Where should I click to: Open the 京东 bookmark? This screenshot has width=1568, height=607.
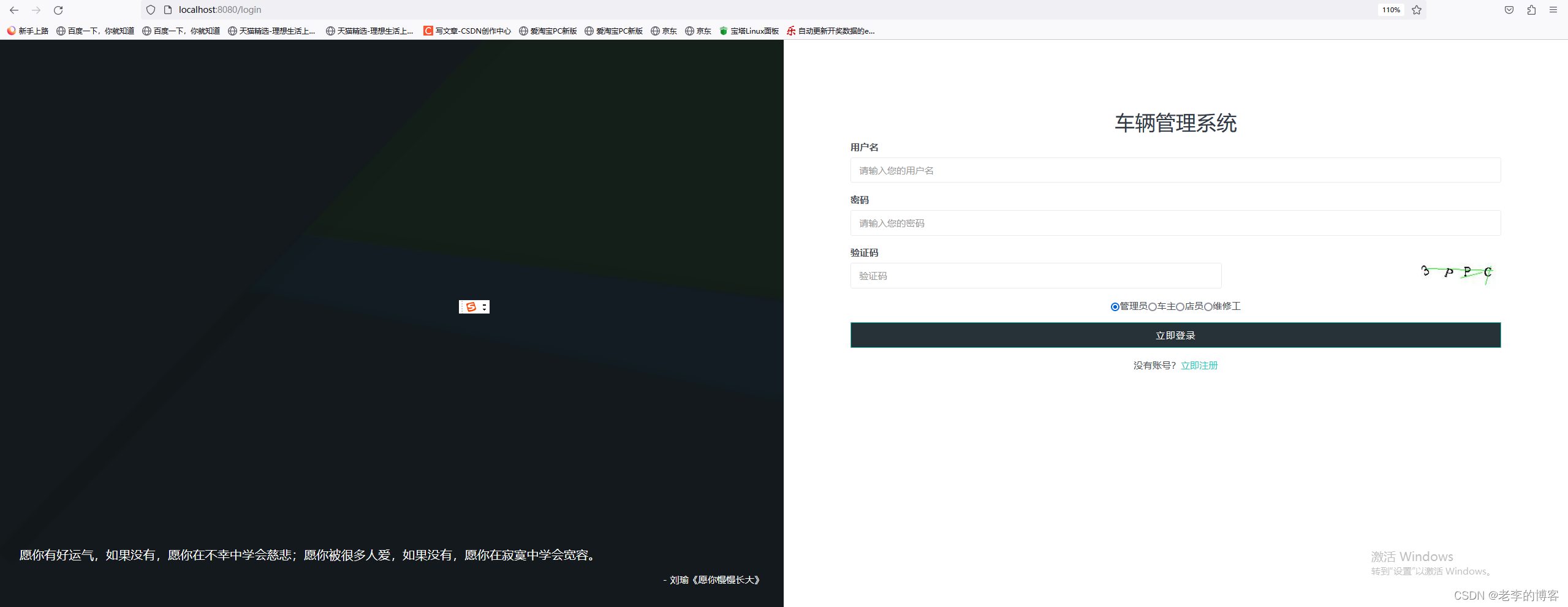664,31
